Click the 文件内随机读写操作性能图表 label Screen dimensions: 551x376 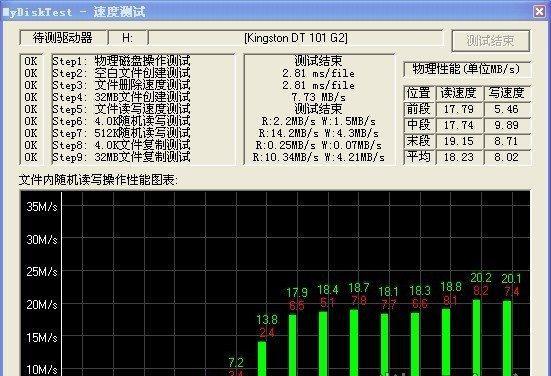click(x=98, y=180)
